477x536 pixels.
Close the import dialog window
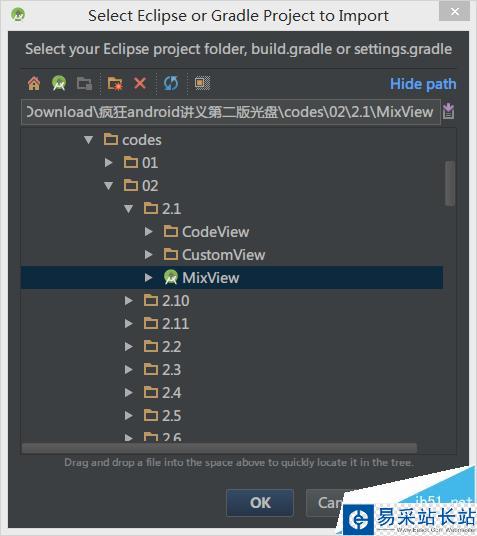(455, 11)
